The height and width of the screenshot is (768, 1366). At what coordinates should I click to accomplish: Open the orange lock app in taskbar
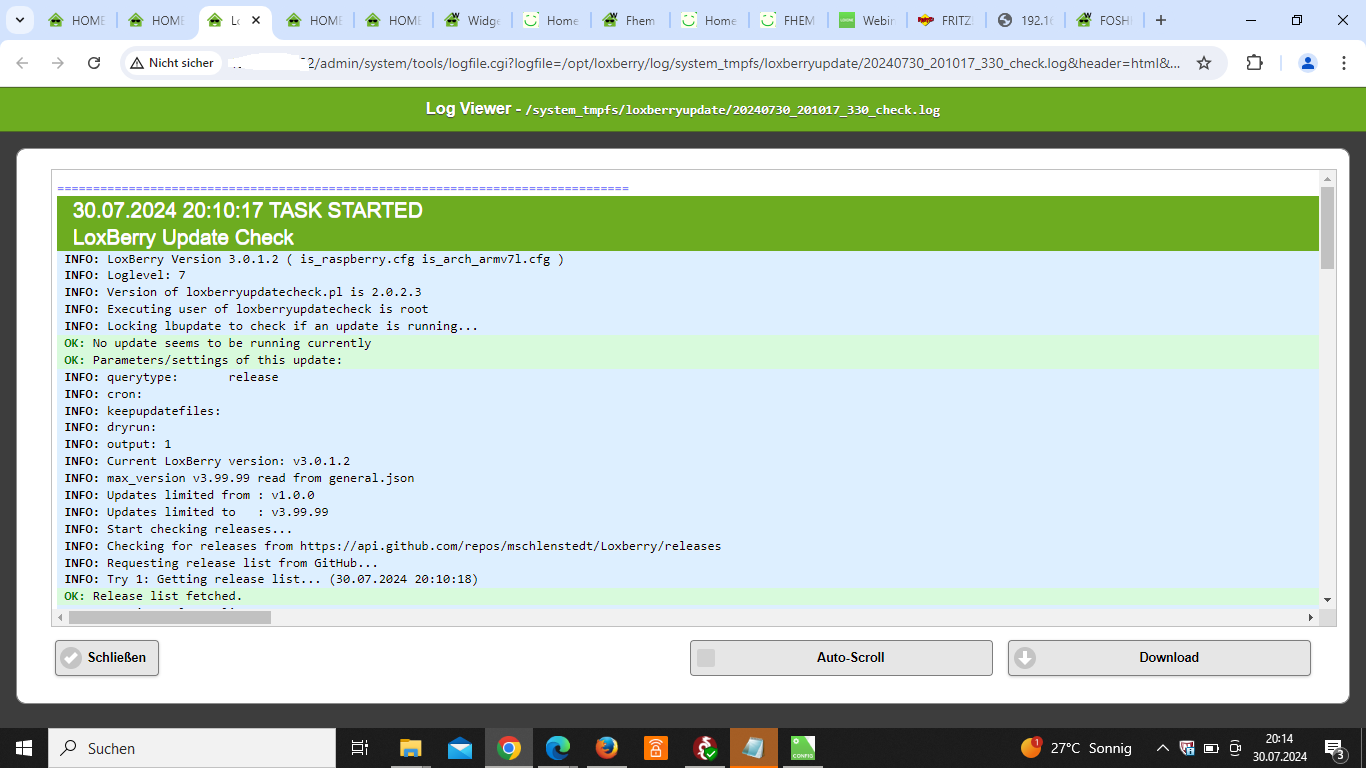(656, 748)
